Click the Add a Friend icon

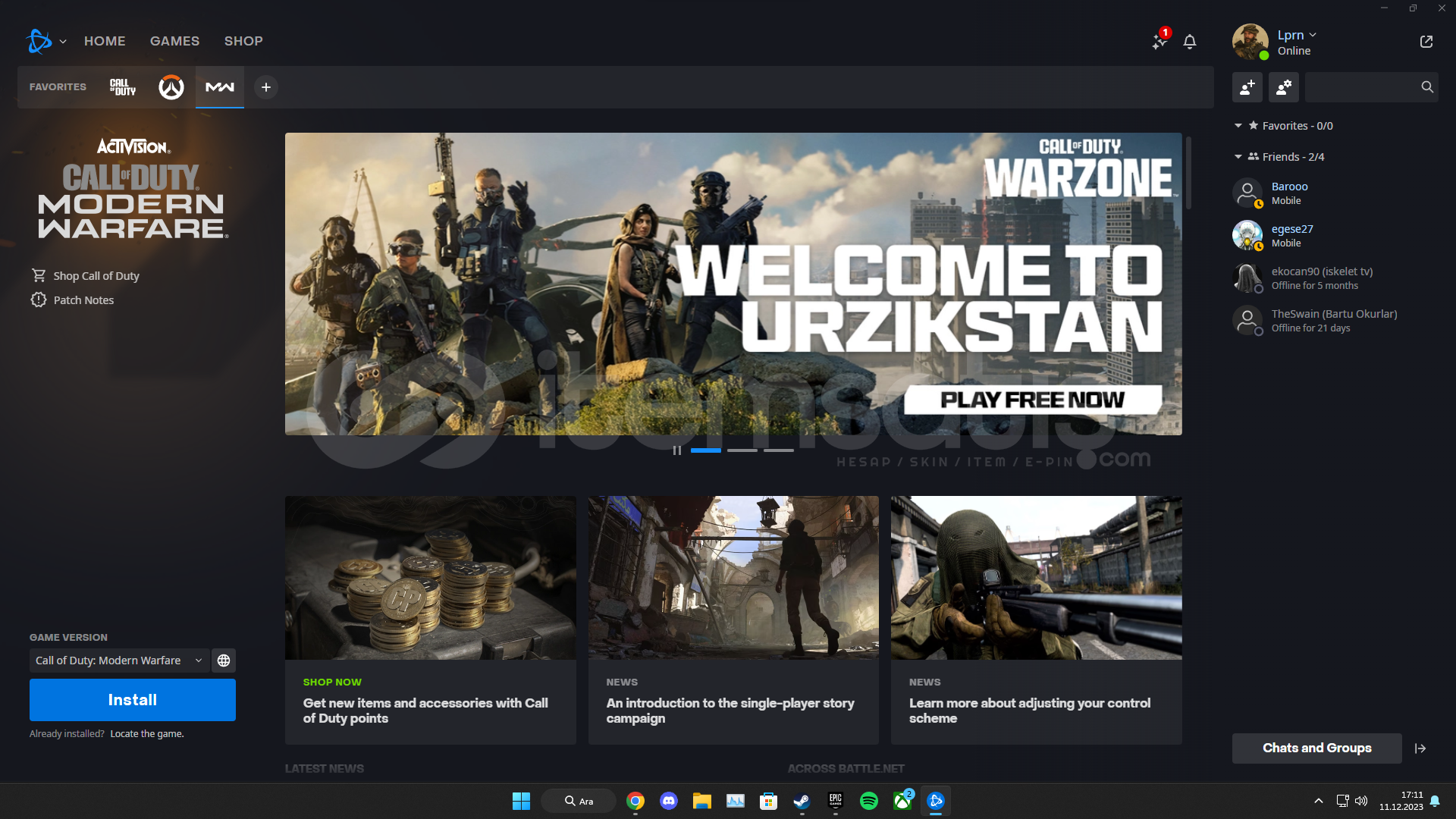point(1247,87)
